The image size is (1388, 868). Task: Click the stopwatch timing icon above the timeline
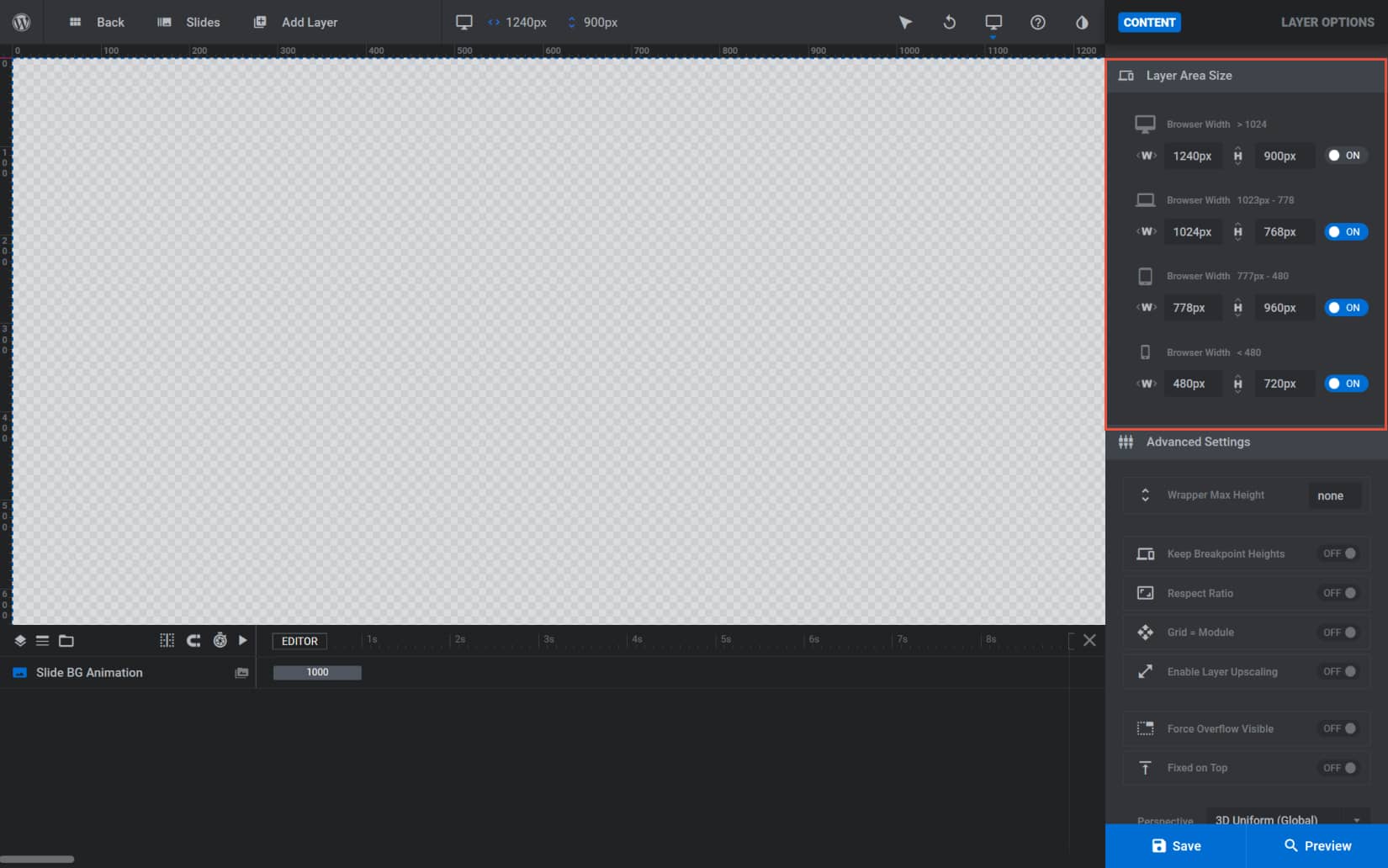[x=220, y=640]
